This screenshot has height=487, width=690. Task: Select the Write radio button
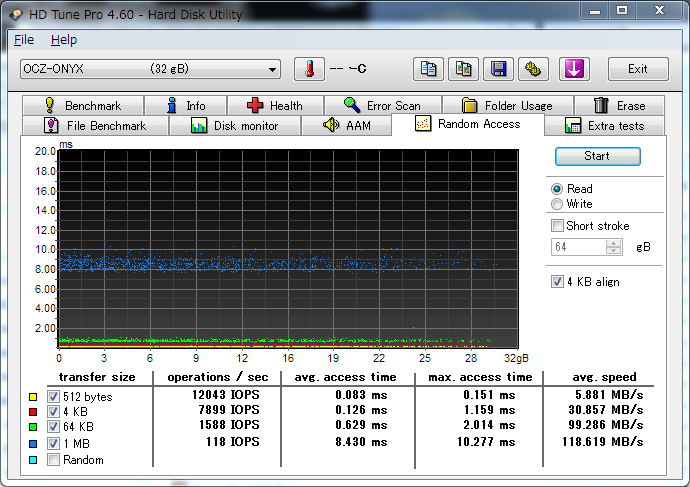point(557,204)
